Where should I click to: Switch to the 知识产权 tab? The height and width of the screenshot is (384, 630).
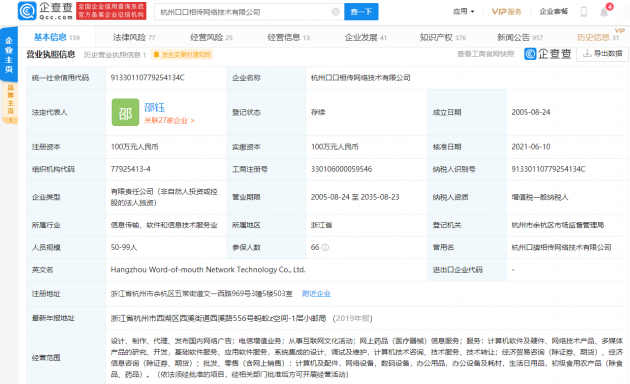443,37
